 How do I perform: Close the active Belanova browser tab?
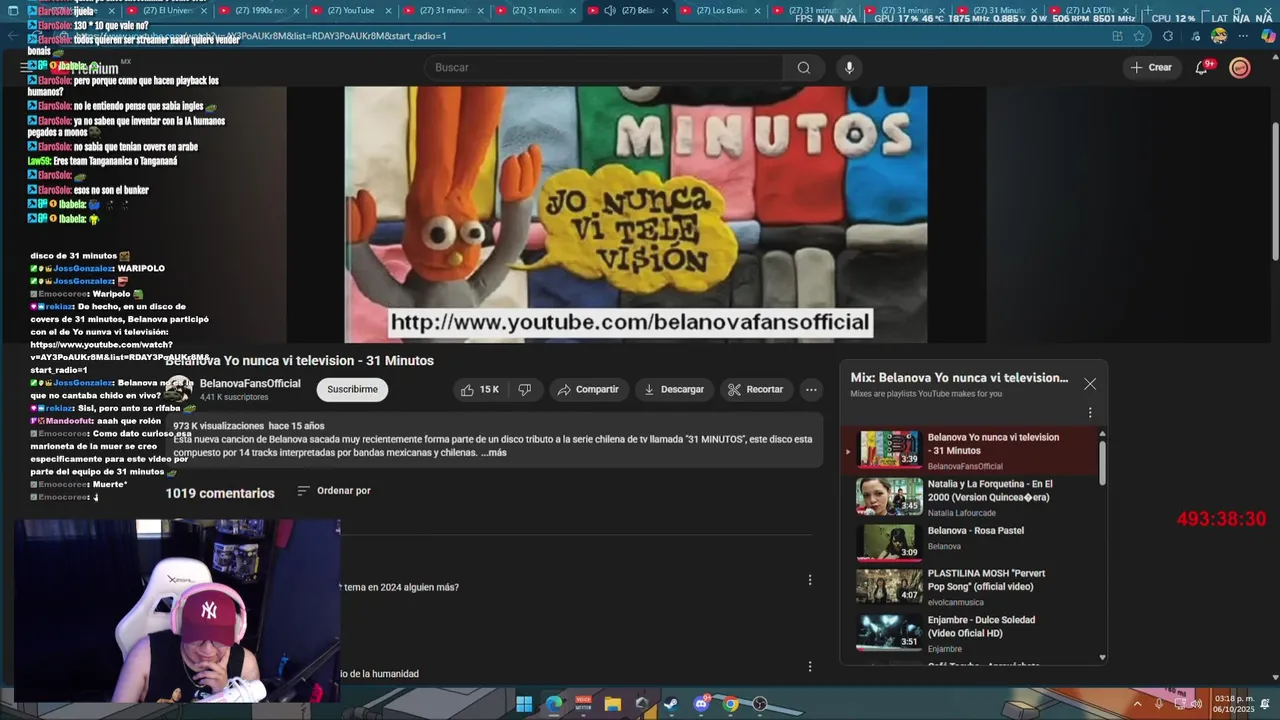[665, 11]
